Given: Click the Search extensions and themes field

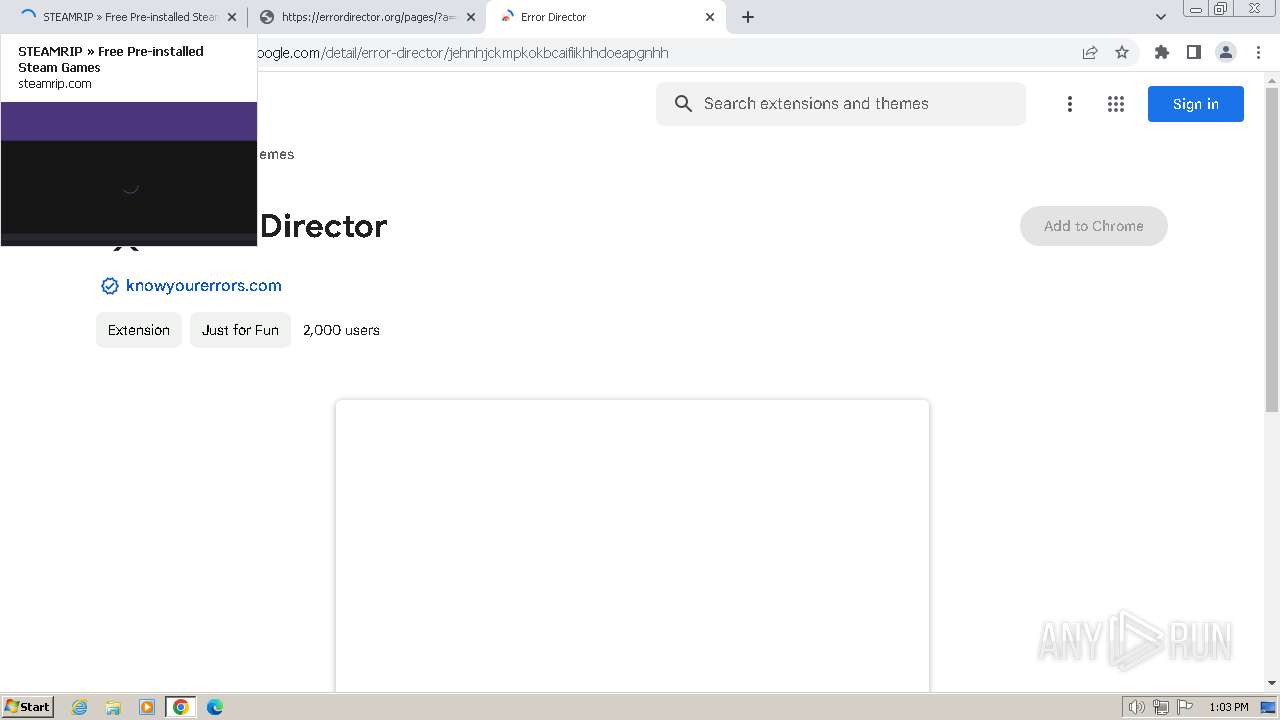Looking at the screenshot, I should pyautogui.click(x=841, y=104).
